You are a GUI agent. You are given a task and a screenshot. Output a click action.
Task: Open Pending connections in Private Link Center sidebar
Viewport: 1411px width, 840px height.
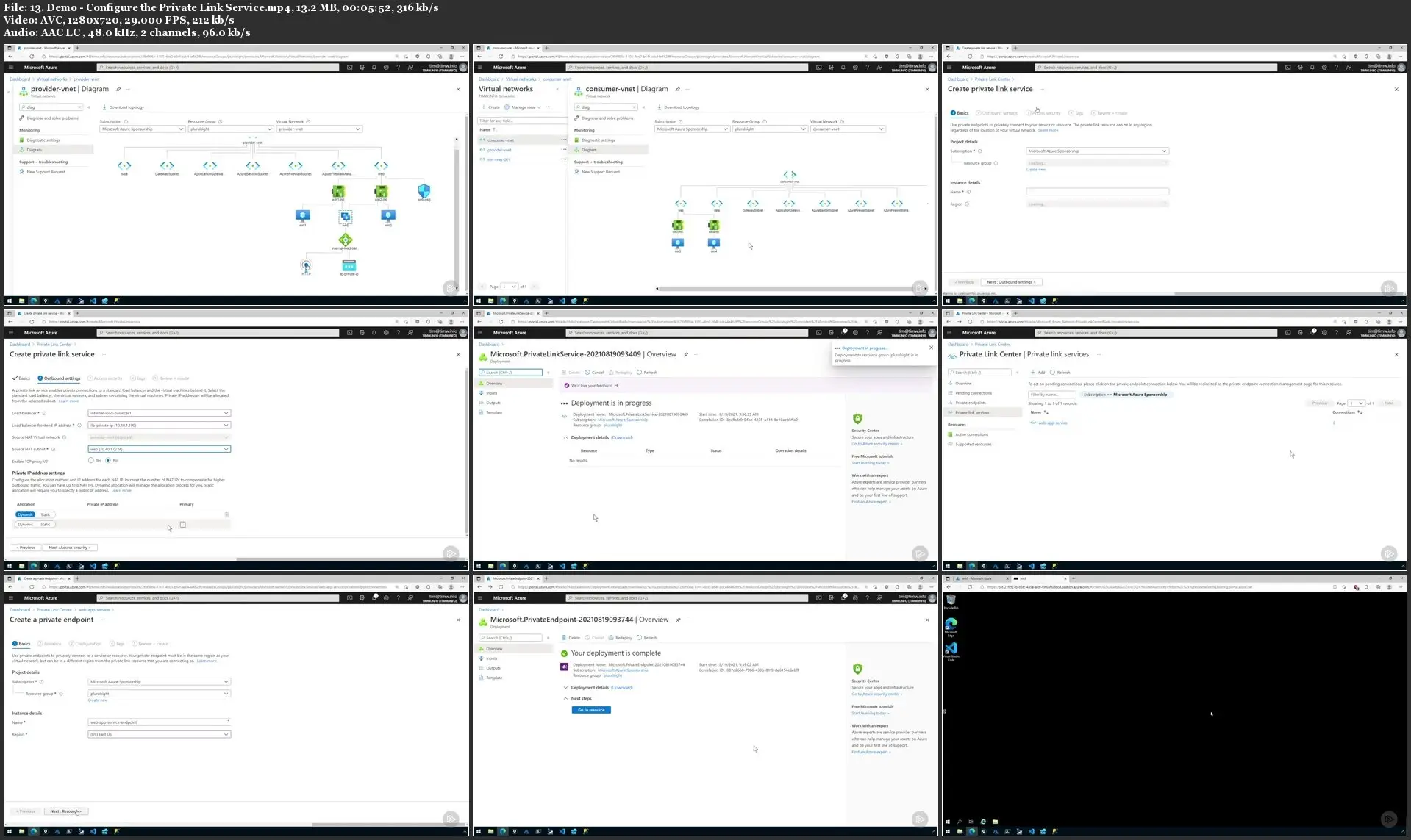(x=973, y=393)
